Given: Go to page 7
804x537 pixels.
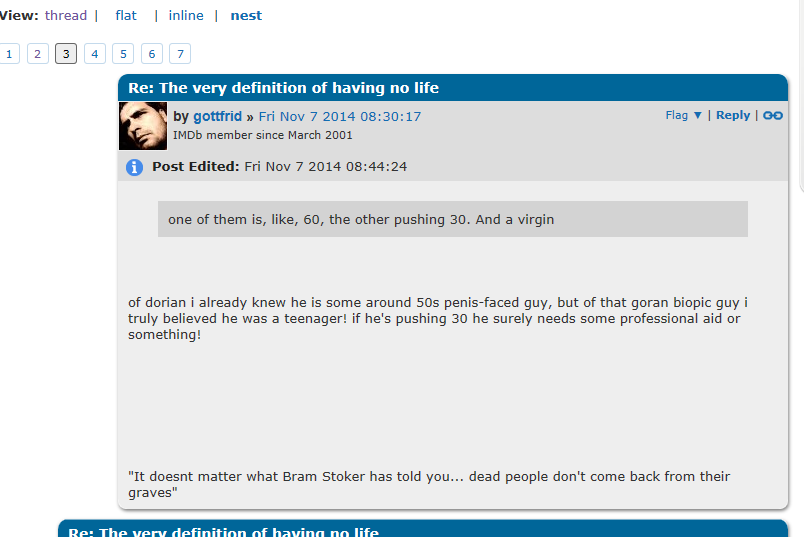Looking at the screenshot, I should tap(180, 54).
